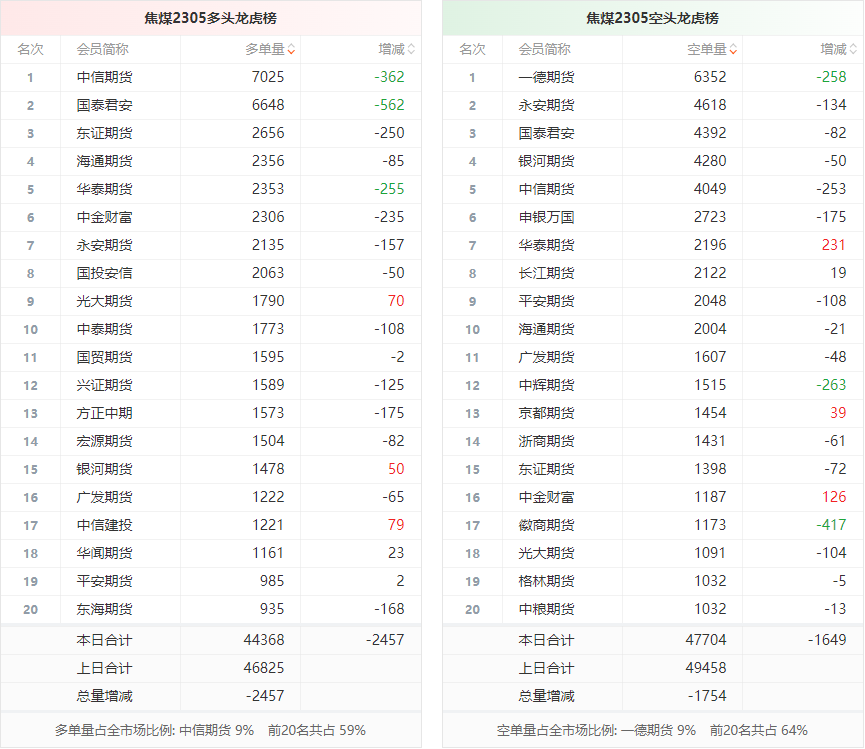Viewport: 865px width, 749px height.
Task: Select 焦煤2305空头龙虎榜 title tab
Action: click(x=652, y=18)
